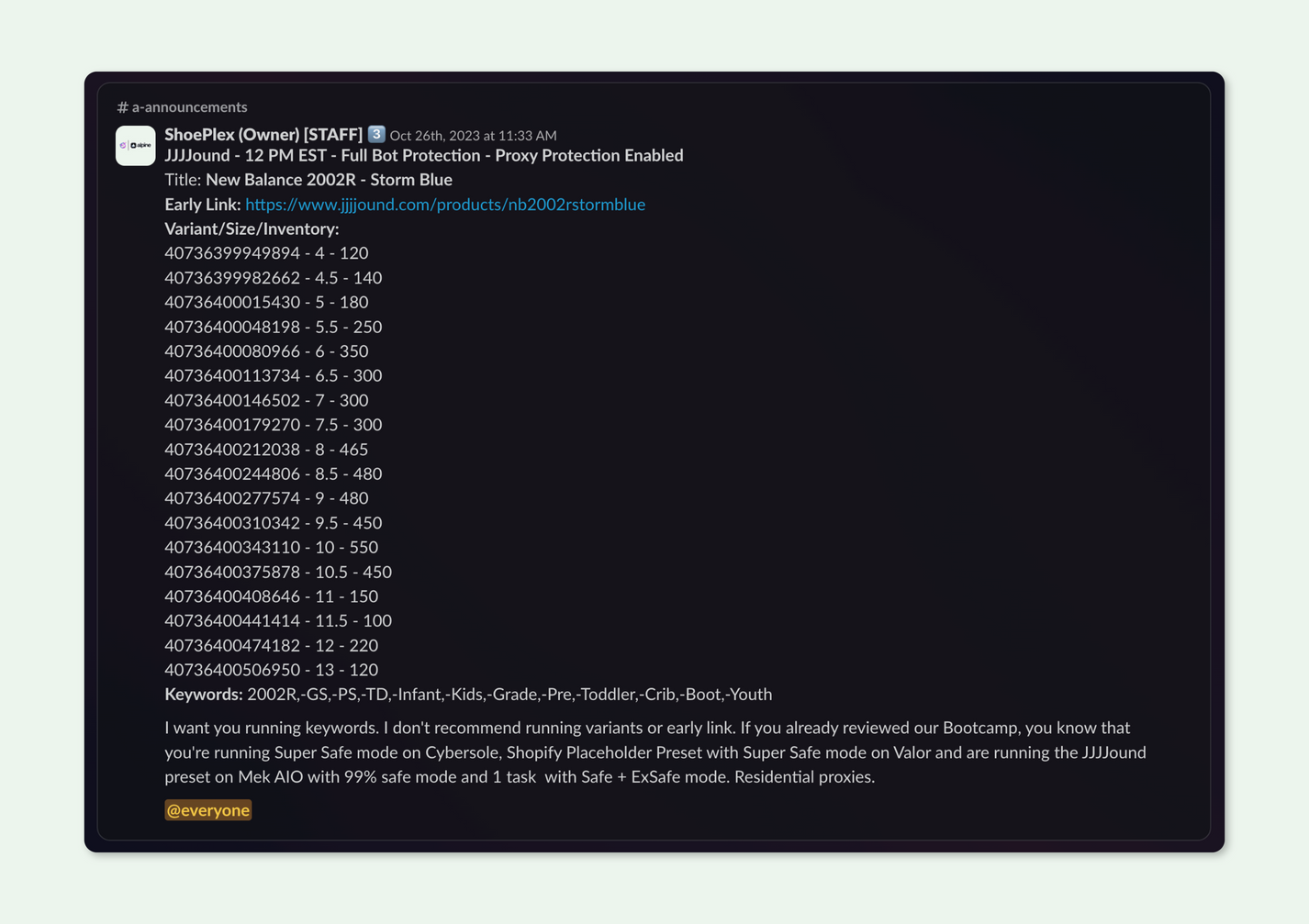Click the Oct 26th, 2023 timestamp
The height and width of the screenshot is (924, 1309).
click(473, 136)
